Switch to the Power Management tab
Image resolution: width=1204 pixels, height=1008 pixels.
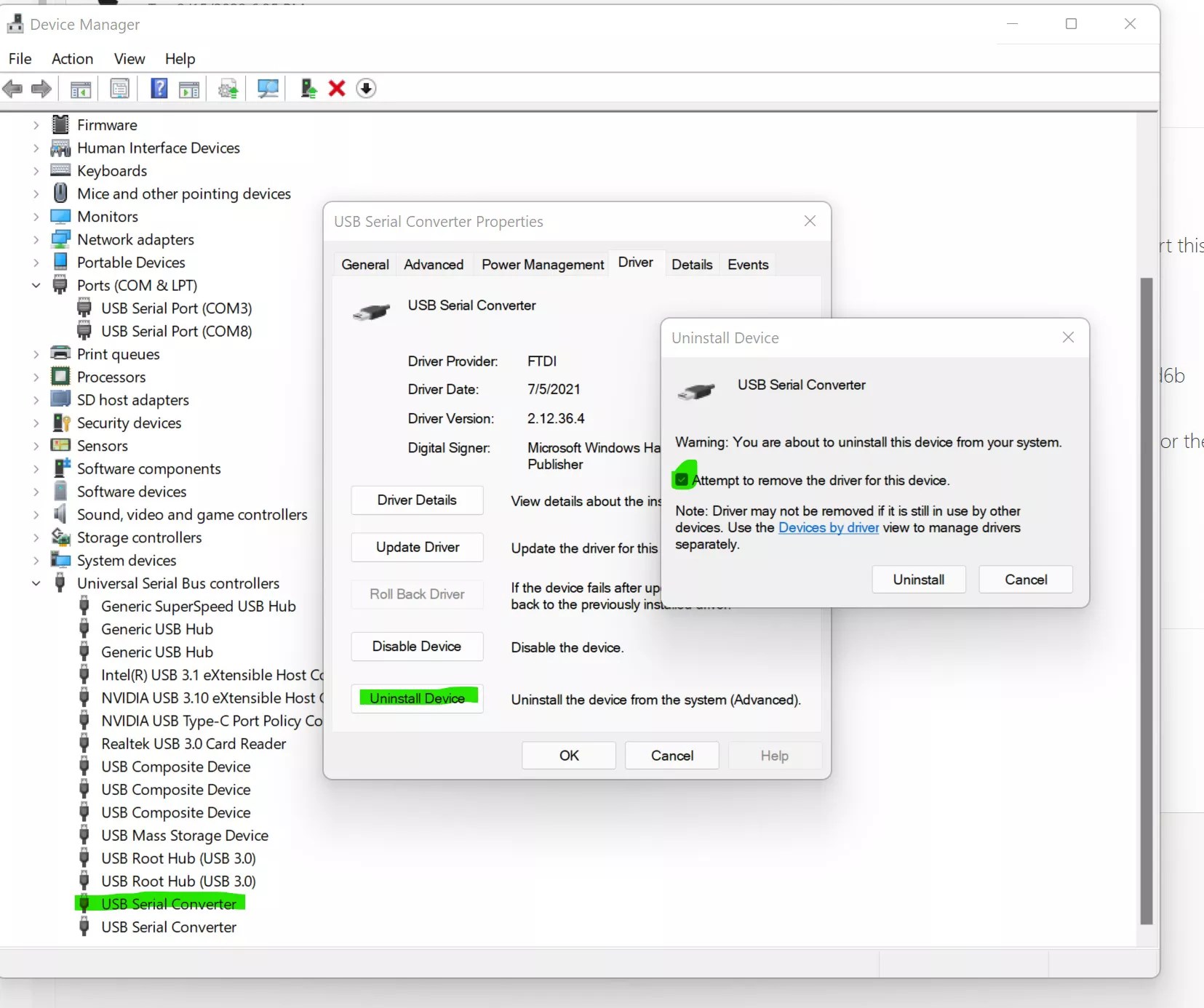tap(542, 264)
